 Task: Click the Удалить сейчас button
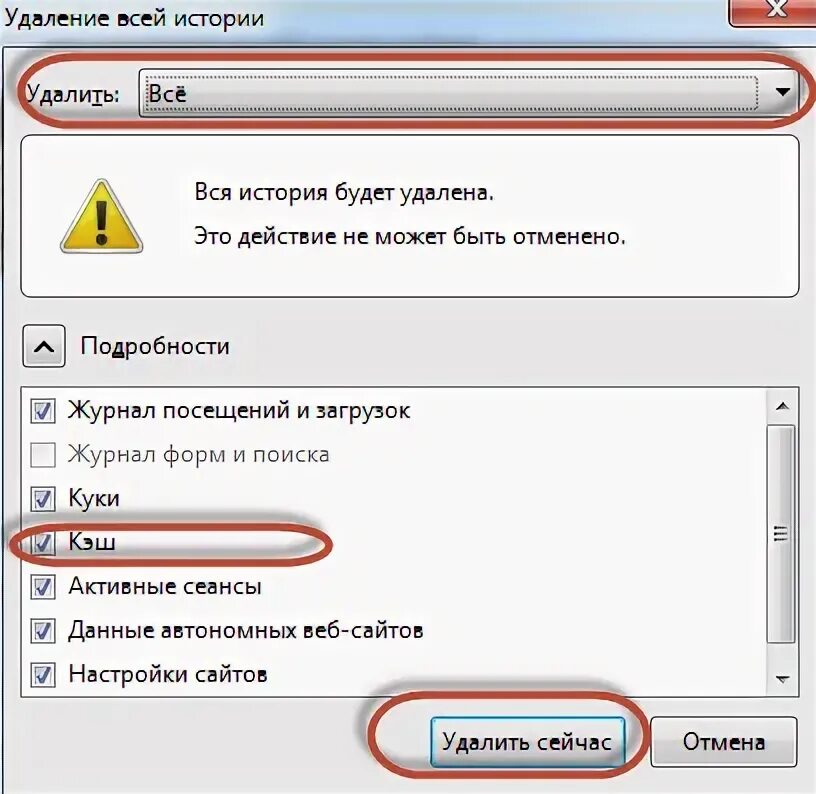point(528,742)
